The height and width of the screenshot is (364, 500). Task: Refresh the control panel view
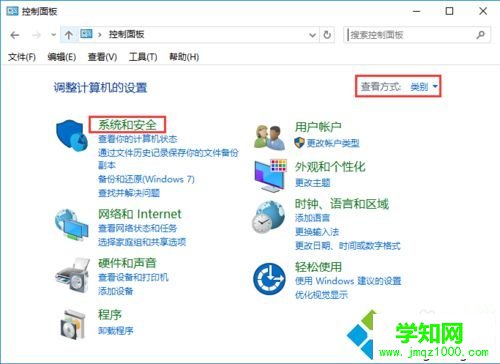[x=327, y=35]
